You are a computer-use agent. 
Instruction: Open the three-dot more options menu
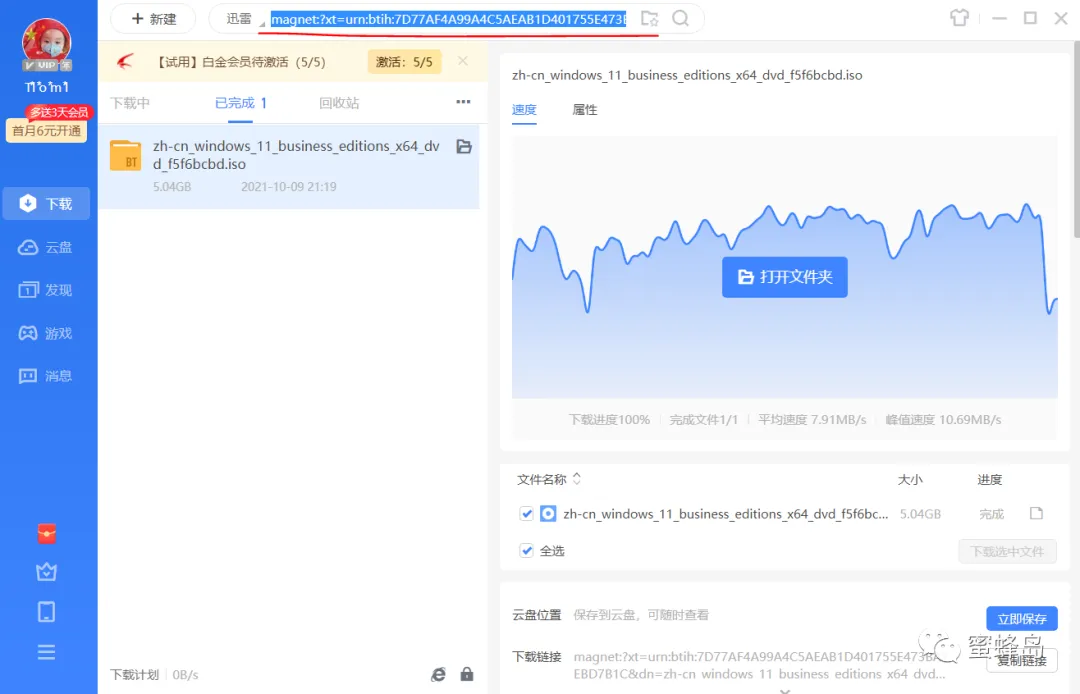pyautogui.click(x=464, y=102)
